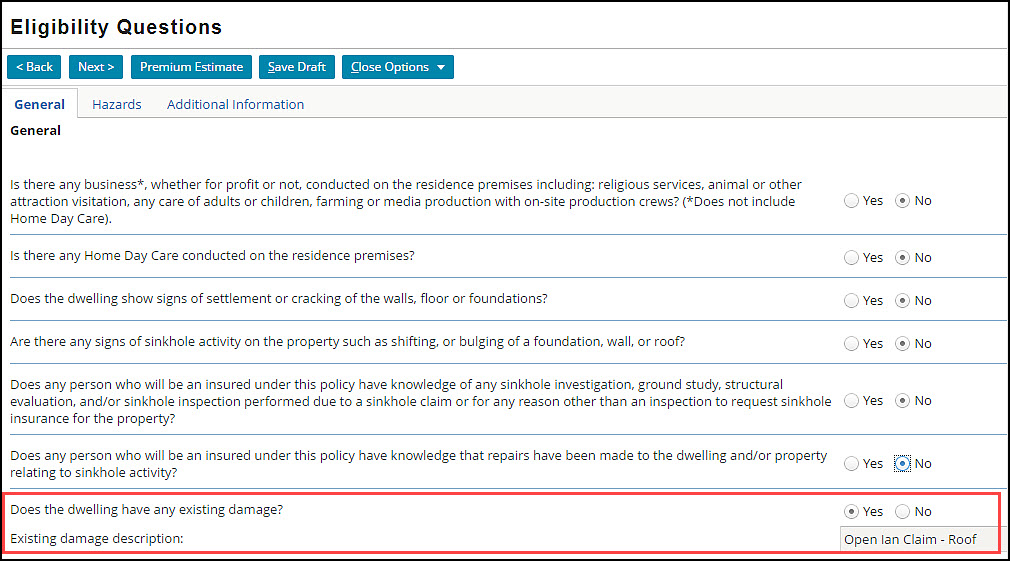Expand the Close Options dropdown
This screenshot has height=561, width=1010.
[398, 67]
